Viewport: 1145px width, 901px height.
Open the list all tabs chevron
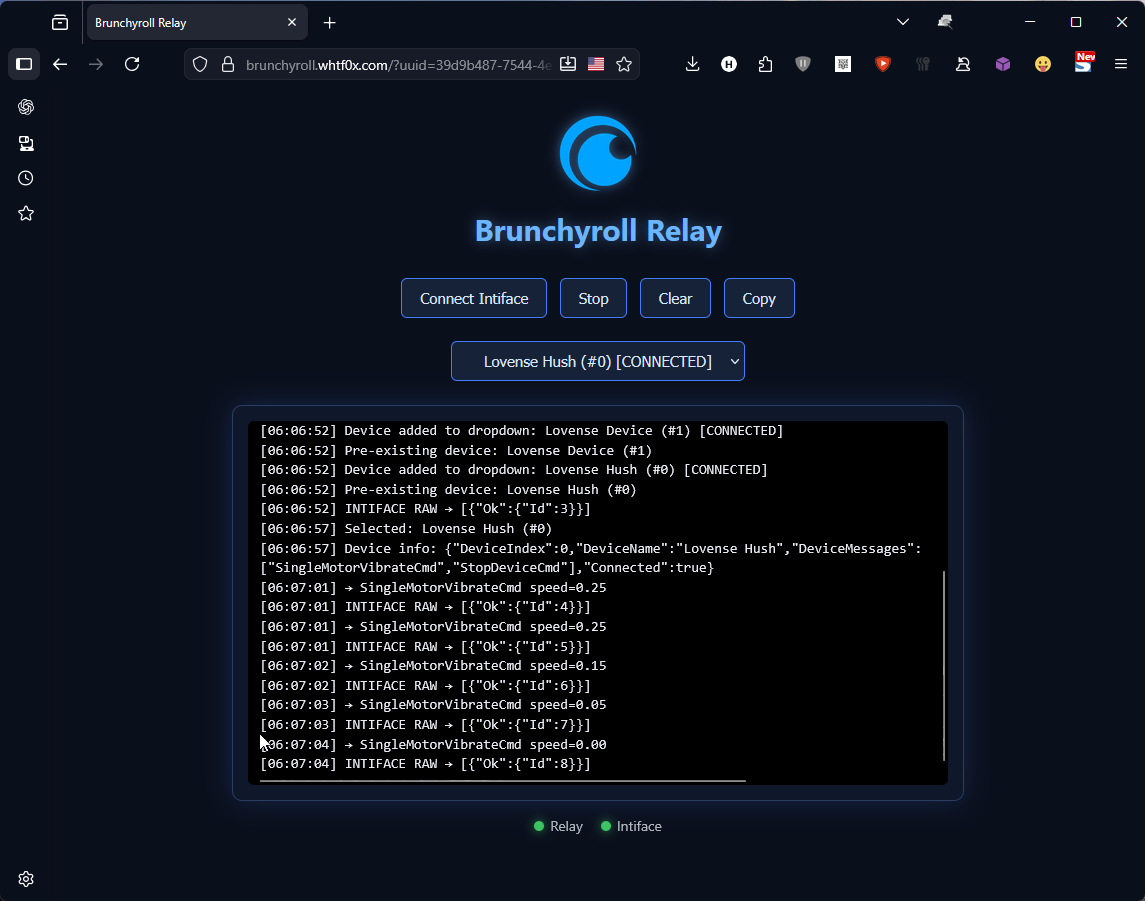(x=902, y=22)
